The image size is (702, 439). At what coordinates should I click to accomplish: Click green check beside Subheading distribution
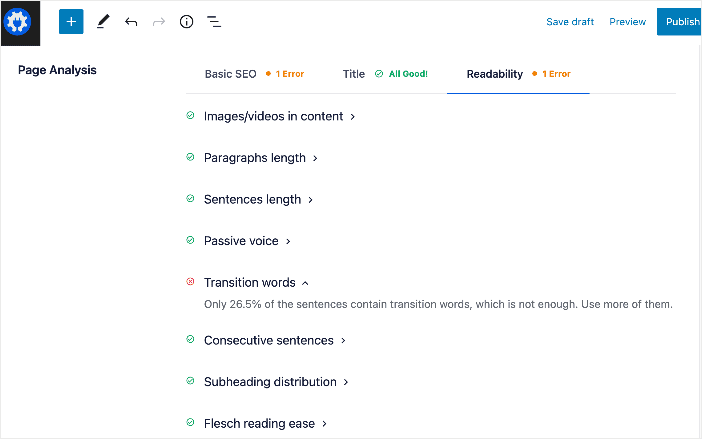[190, 381]
